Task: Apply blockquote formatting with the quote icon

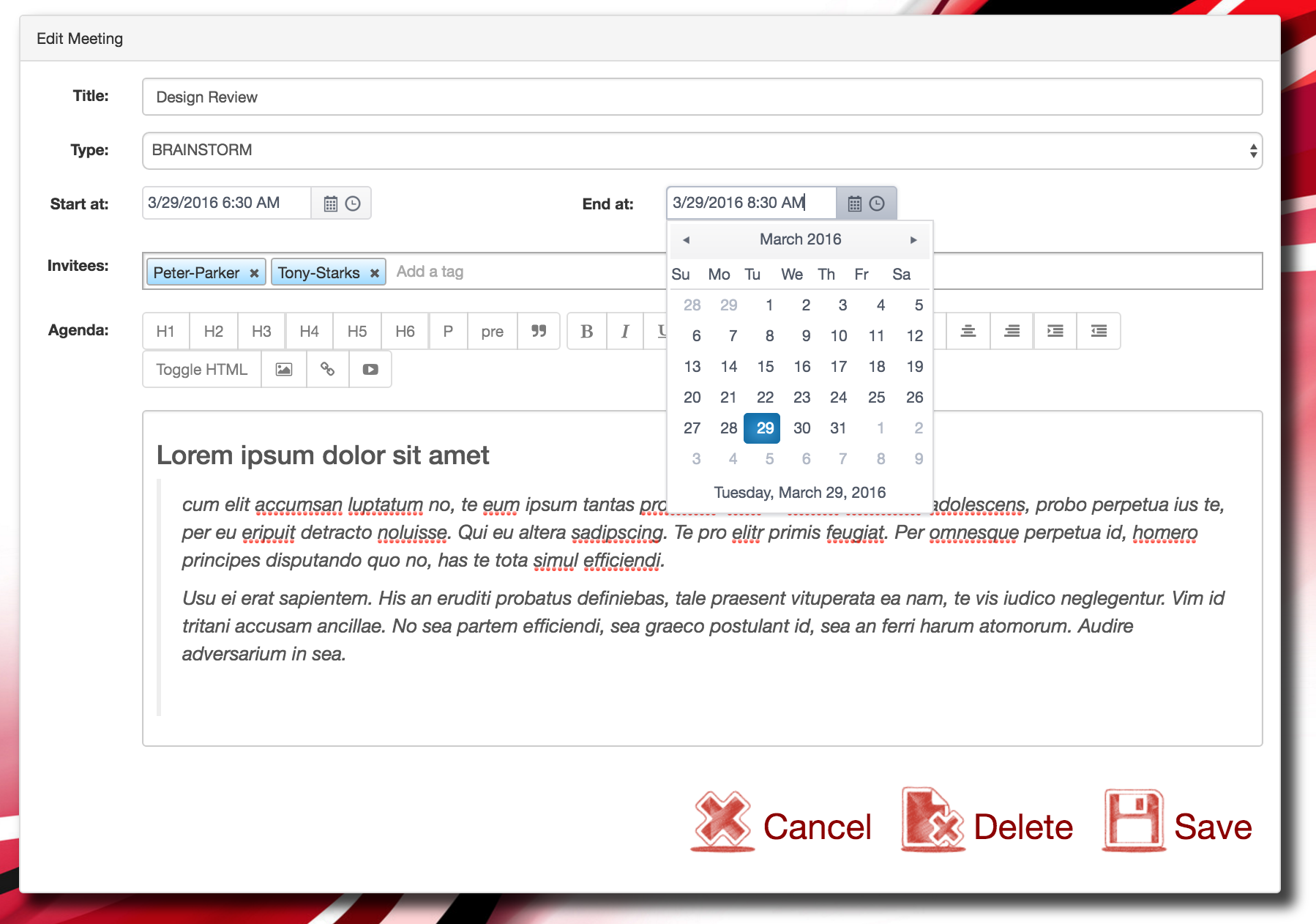Action: click(539, 331)
